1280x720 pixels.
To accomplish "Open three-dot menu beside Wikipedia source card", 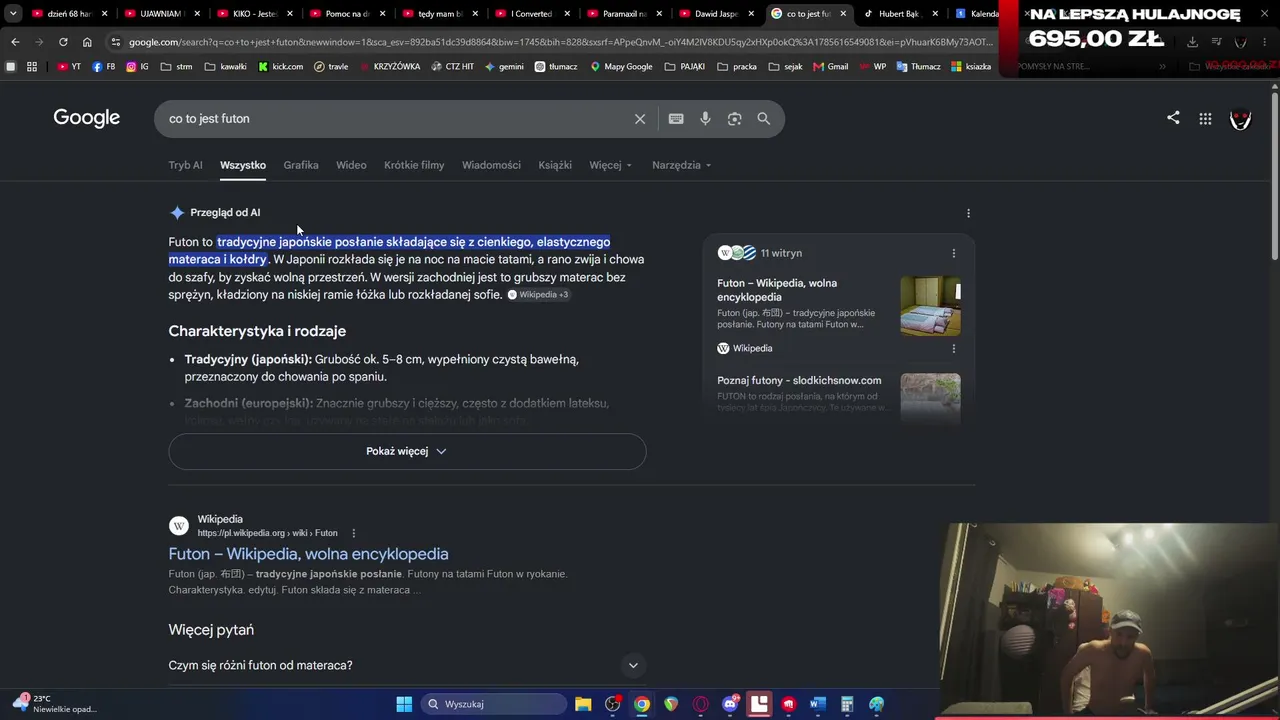I will pos(953,348).
